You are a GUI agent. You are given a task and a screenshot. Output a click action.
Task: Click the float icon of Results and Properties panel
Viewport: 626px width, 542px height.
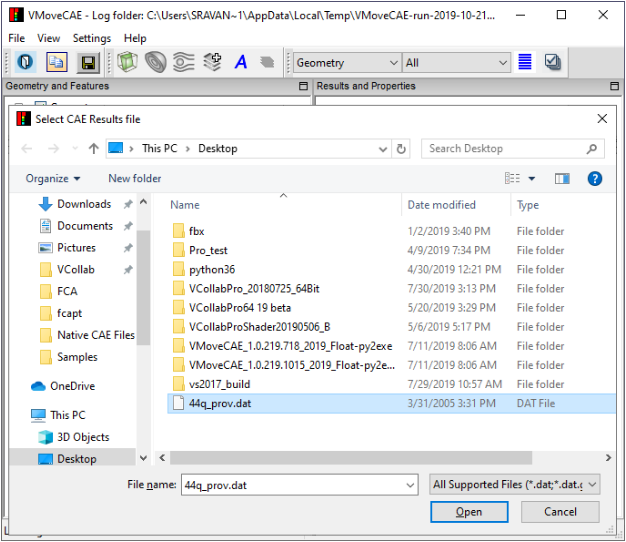tap(614, 86)
